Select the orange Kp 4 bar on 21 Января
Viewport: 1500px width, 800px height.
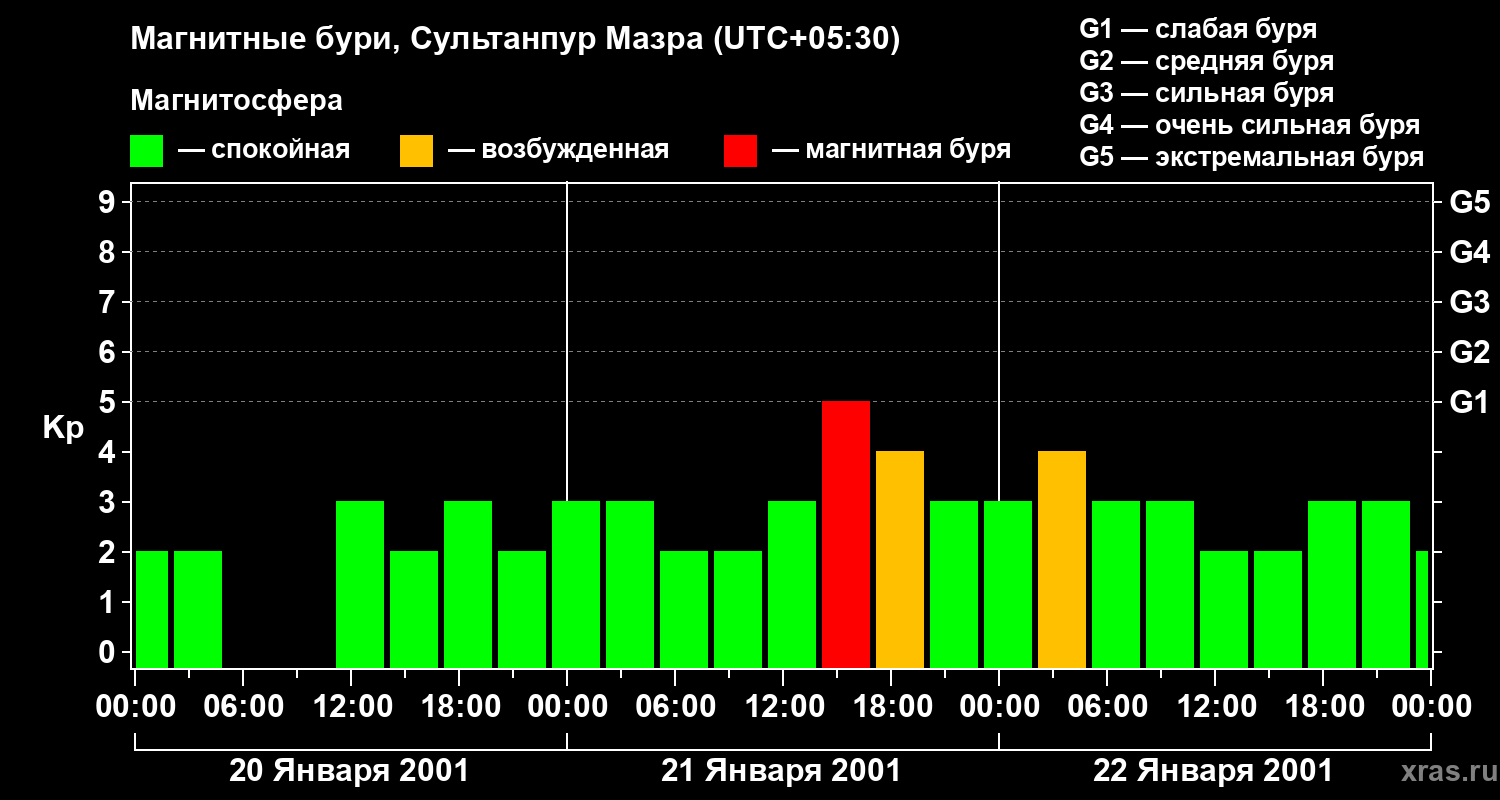(900, 560)
